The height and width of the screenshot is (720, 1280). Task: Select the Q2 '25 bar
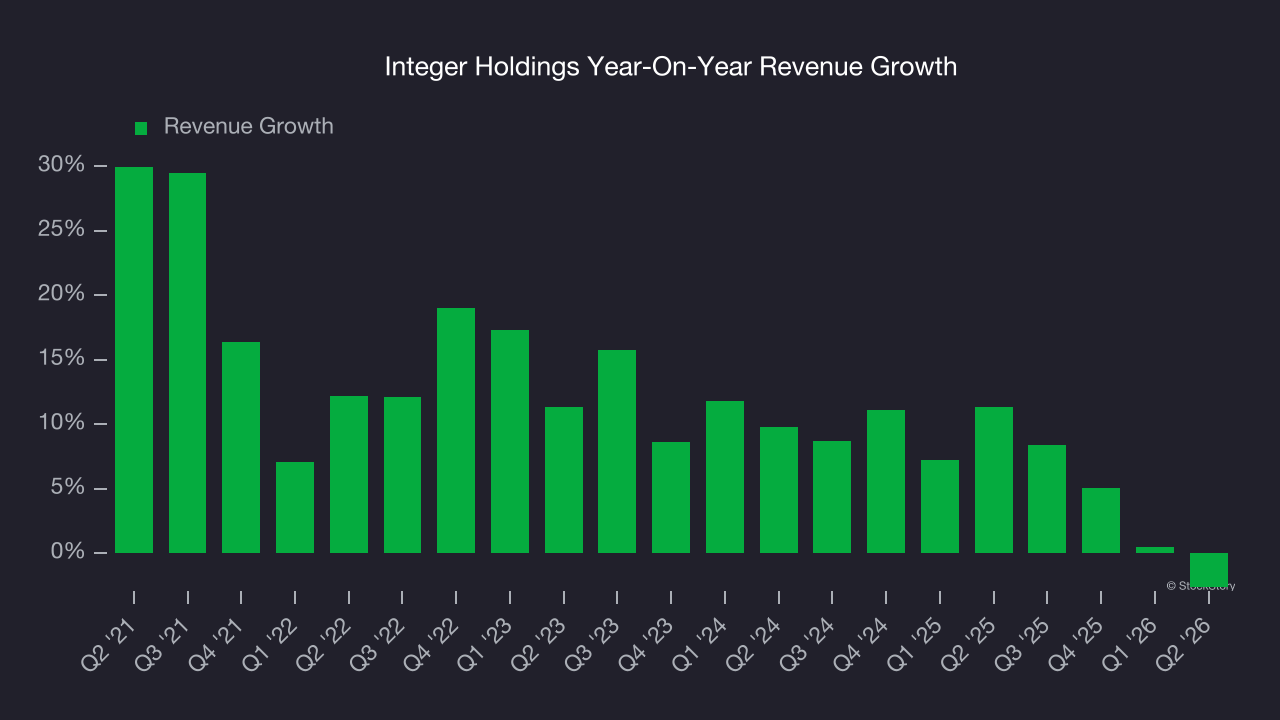coord(994,480)
